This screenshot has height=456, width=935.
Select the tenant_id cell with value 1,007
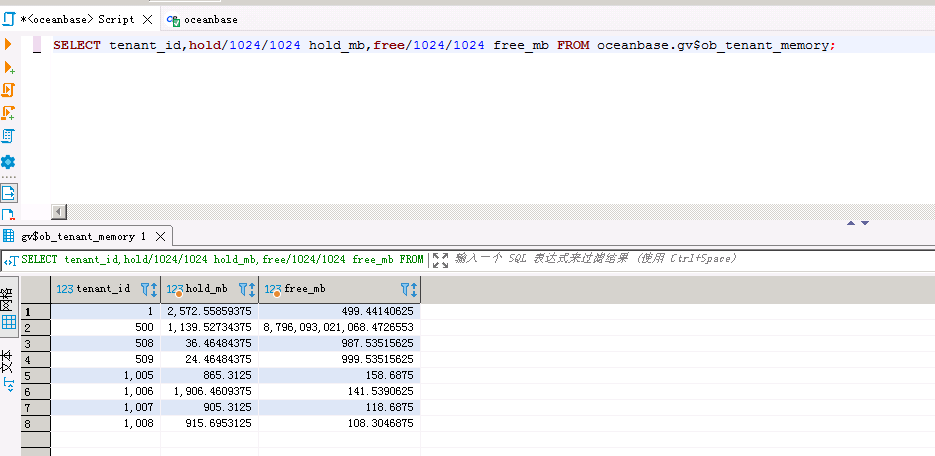(106, 407)
